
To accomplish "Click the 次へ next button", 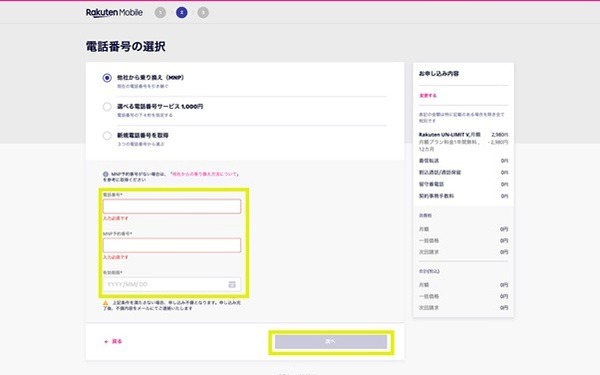I will (331, 342).
